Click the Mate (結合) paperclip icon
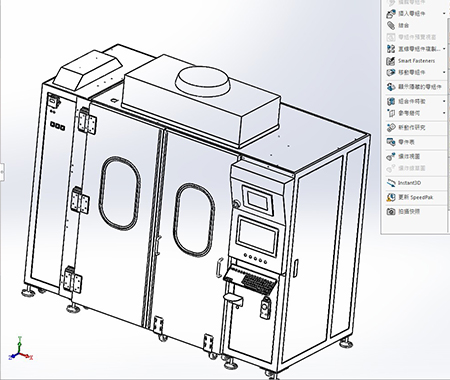The height and width of the screenshot is (380, 450). point(391,25)
